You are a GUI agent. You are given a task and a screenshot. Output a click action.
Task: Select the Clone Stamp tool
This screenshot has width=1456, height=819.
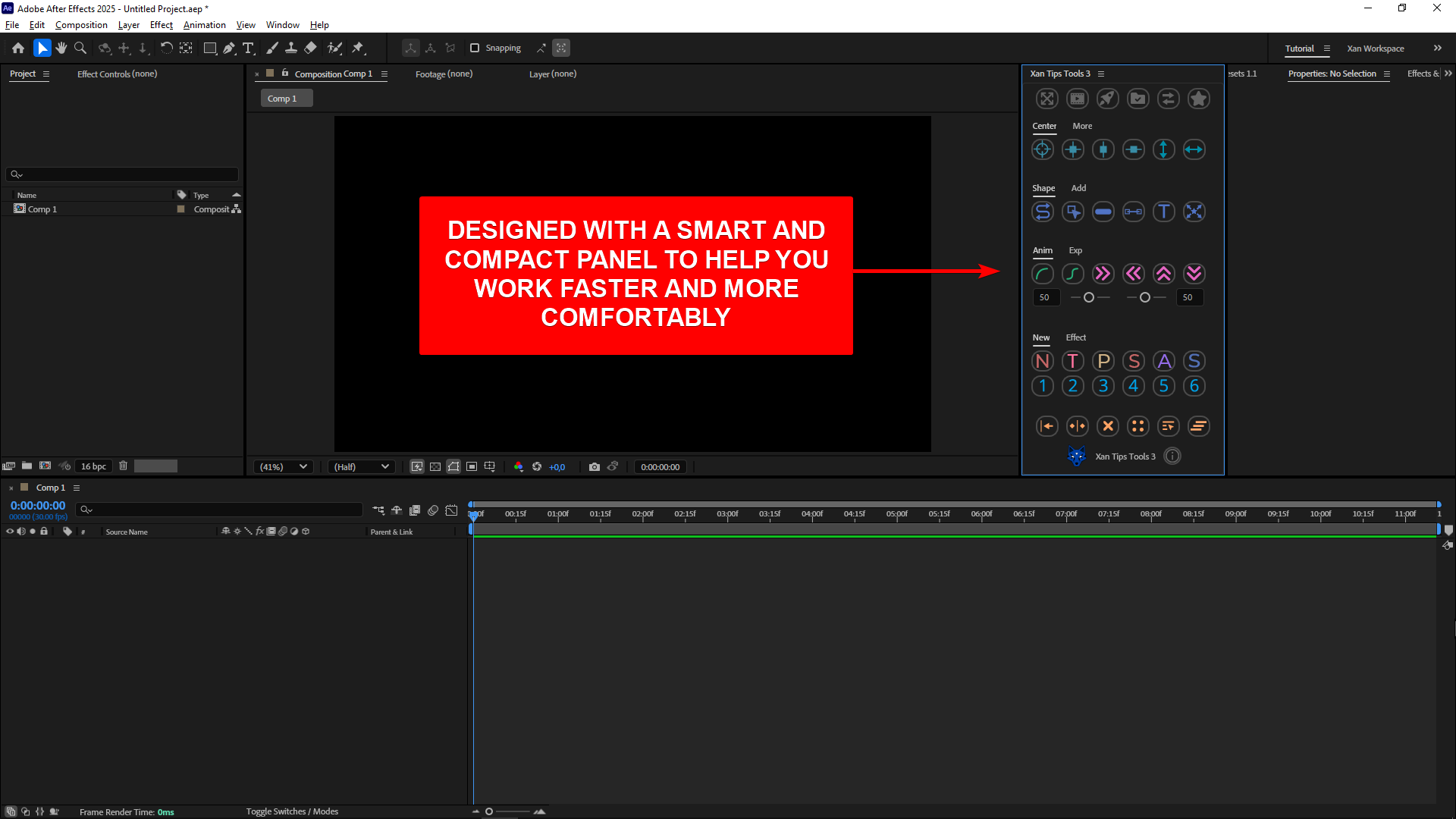coord(290,48)
